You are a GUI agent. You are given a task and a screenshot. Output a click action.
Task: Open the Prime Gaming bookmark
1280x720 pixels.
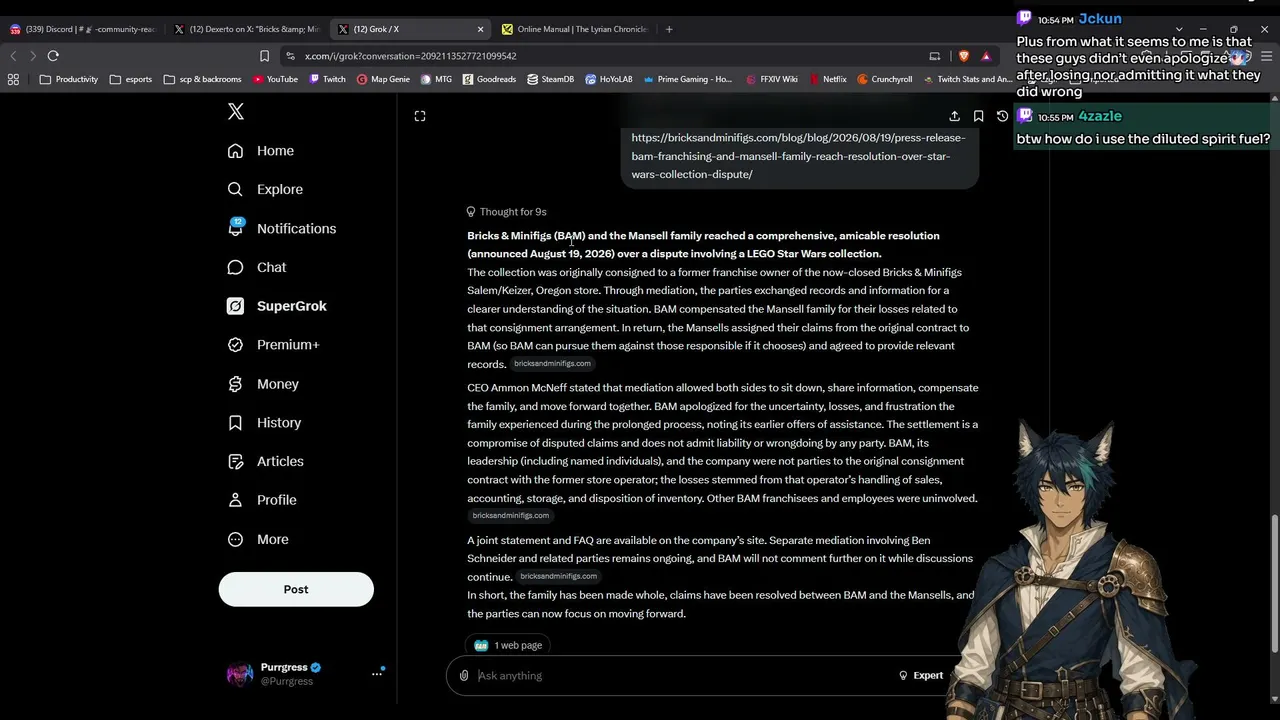click(x=688, y=79)
